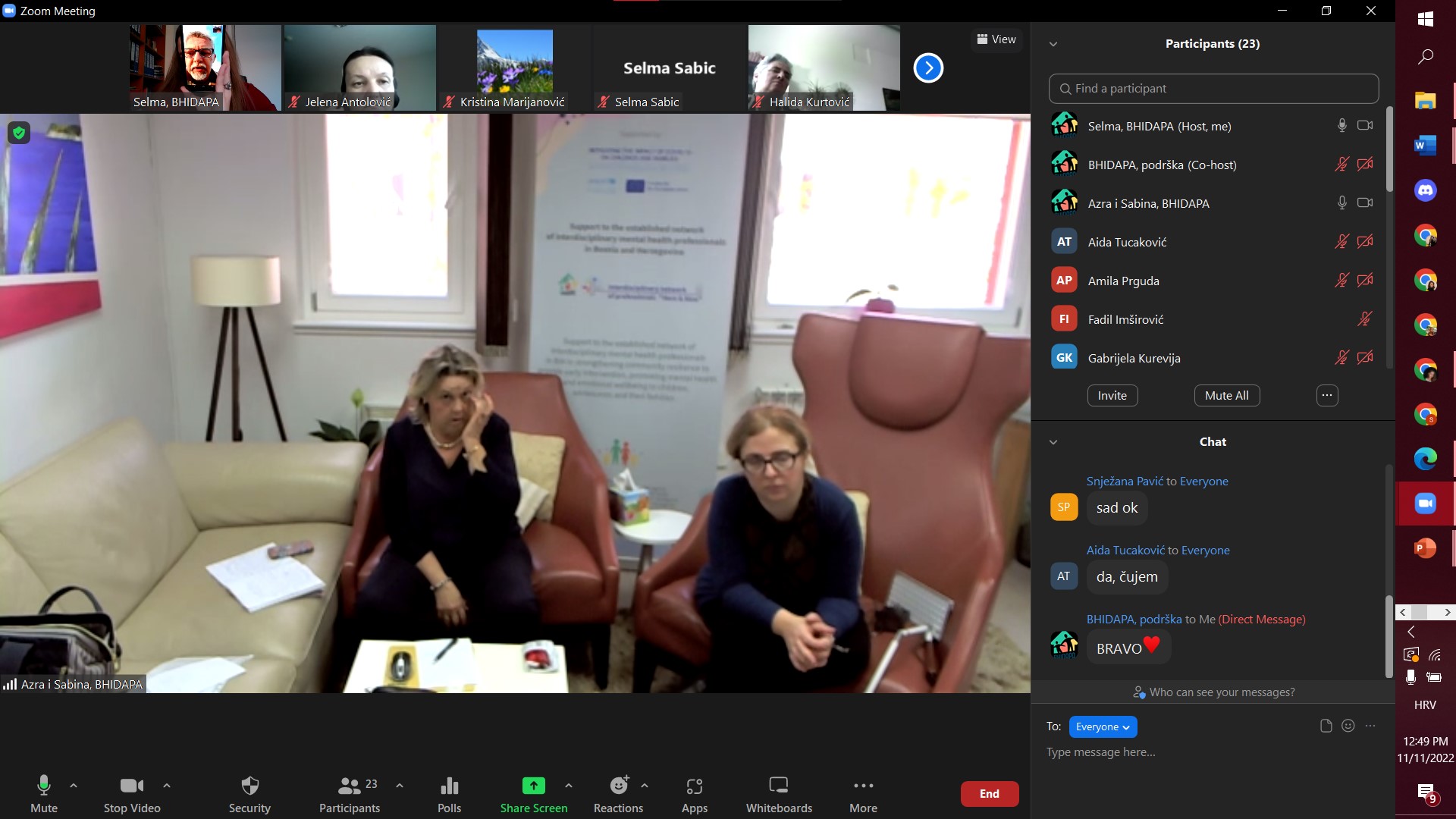Click the emoji icon in chat
Viewport: 1456px width, 819px height.
[x=1348, y=726]
